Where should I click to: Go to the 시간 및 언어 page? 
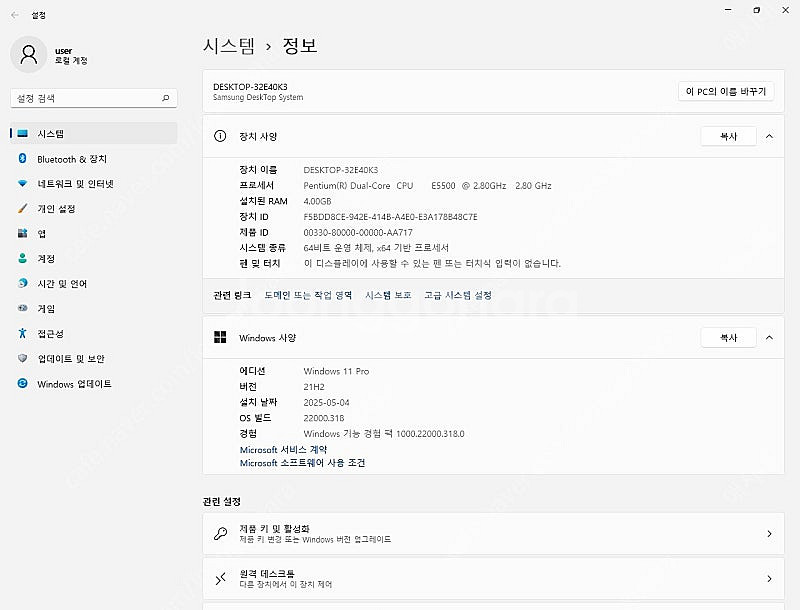coord(93,284)
